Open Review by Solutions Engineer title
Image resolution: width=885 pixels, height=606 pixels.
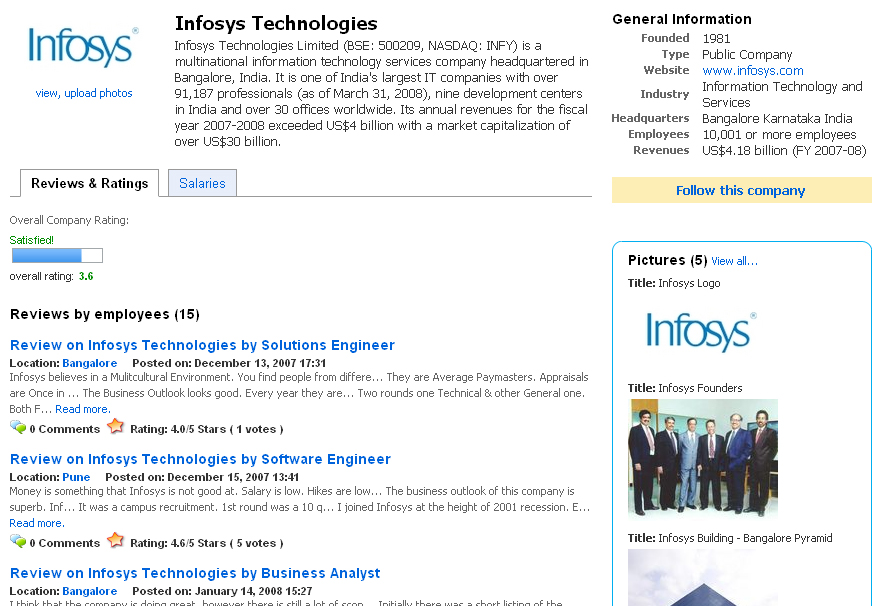pos(202,345)
